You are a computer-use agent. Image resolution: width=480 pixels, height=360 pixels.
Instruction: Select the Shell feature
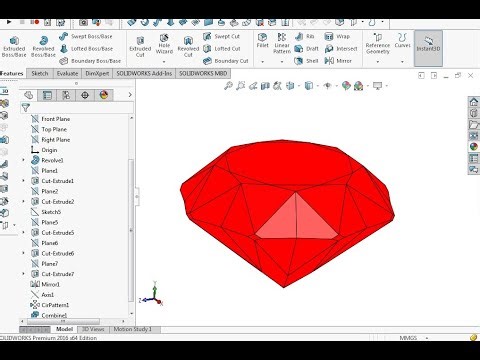(x=306, y=61)
